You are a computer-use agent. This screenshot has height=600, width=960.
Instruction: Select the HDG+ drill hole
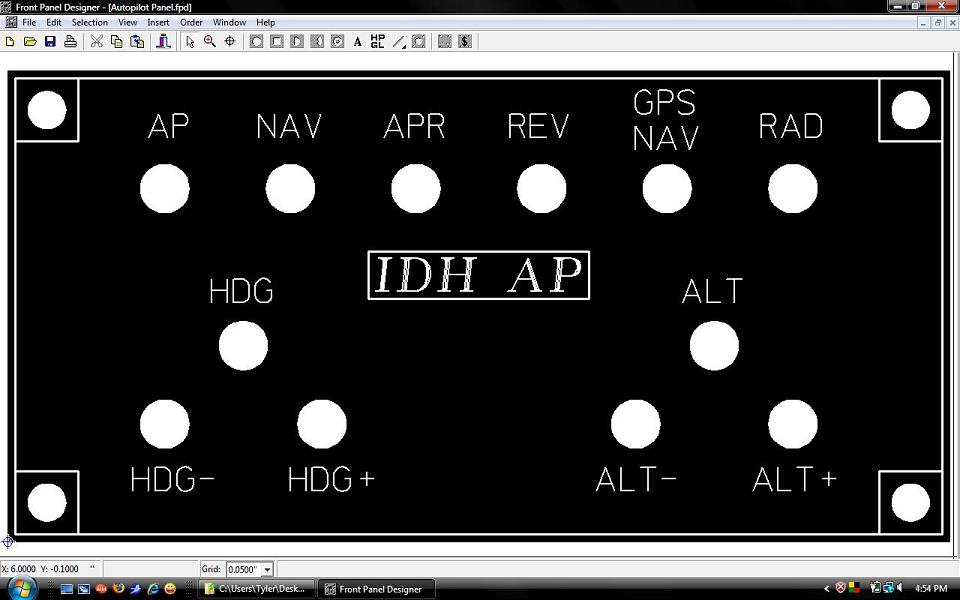click(x=321, y=424)
